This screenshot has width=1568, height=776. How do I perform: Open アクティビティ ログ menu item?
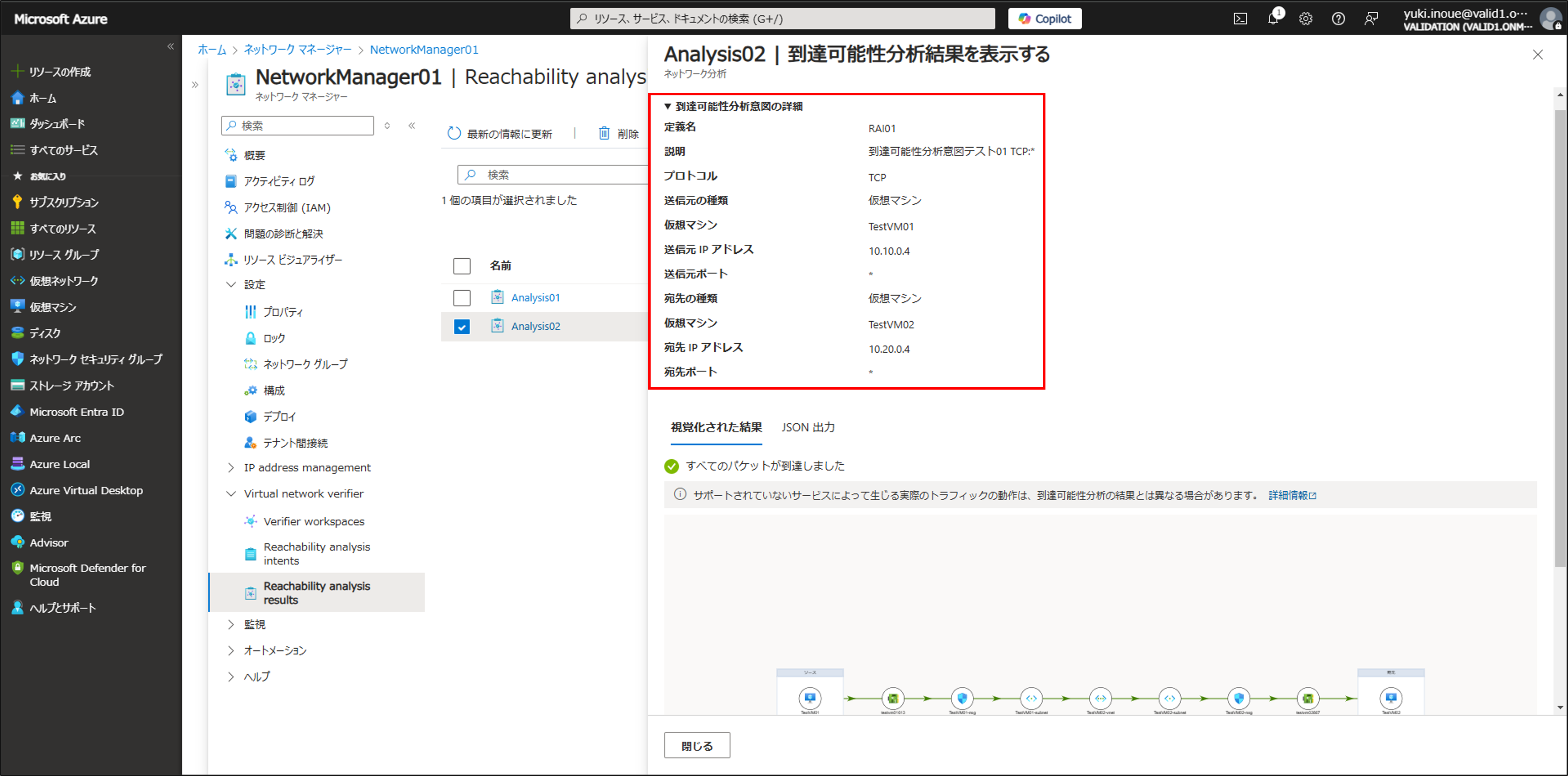tap(279, 181)
